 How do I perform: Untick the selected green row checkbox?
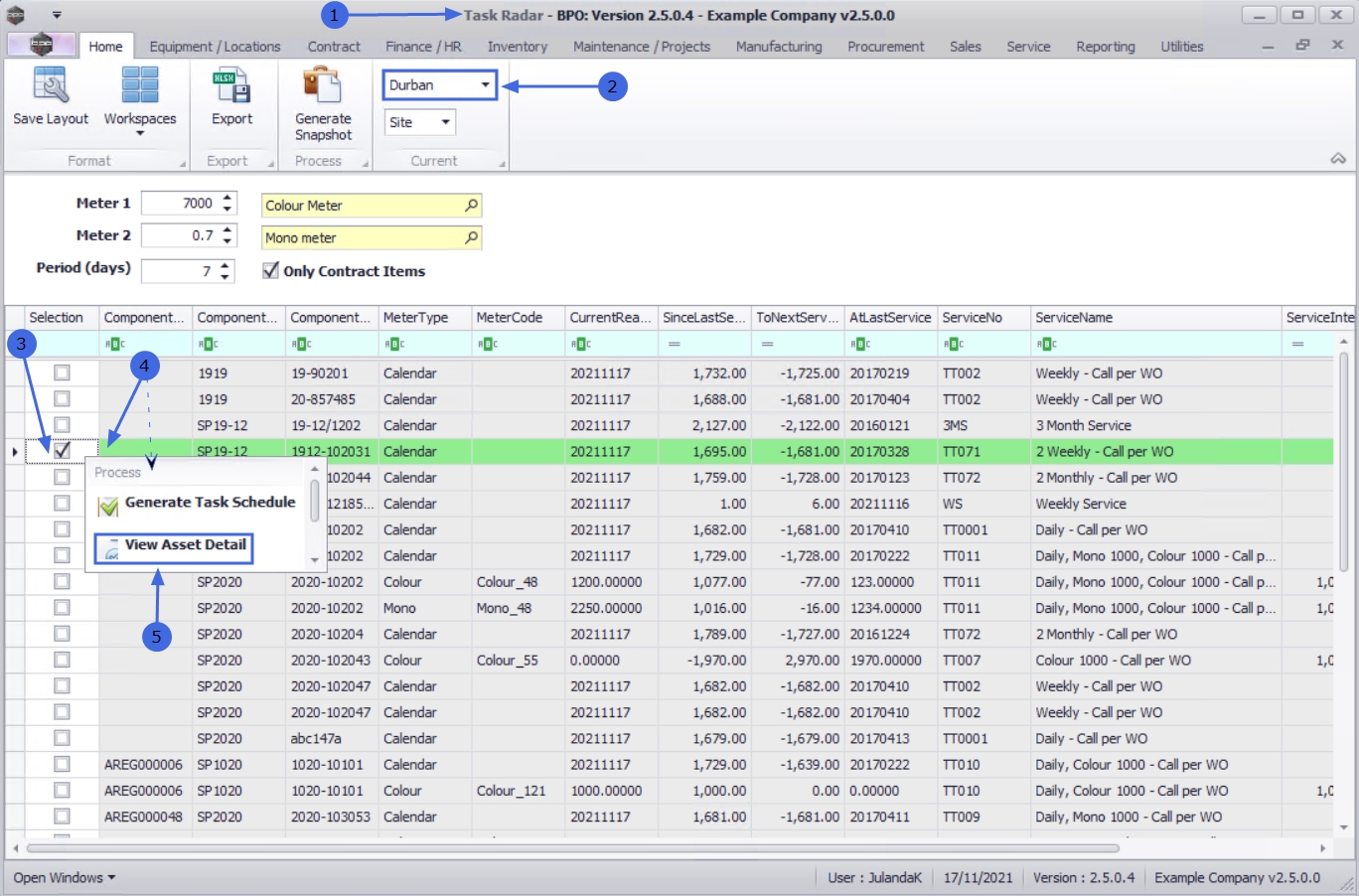(x=62, y=451)
